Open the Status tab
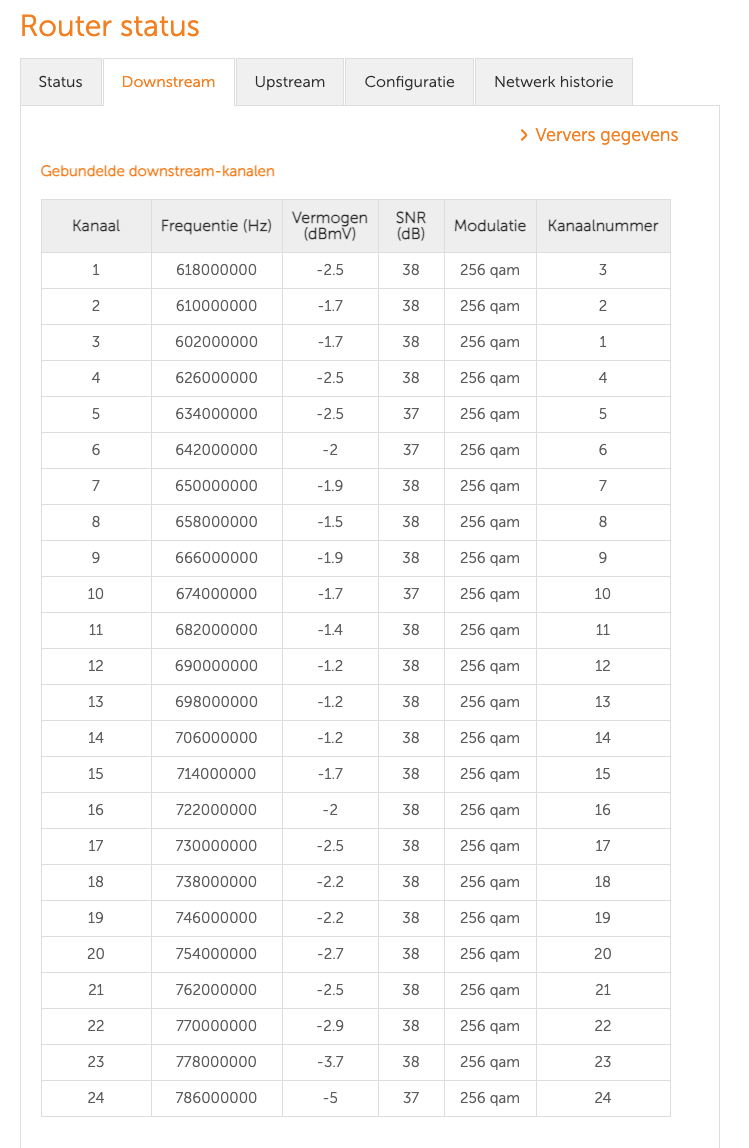Screen dimensions: 749x1148 pyautogui.click(x=60, y=82)
